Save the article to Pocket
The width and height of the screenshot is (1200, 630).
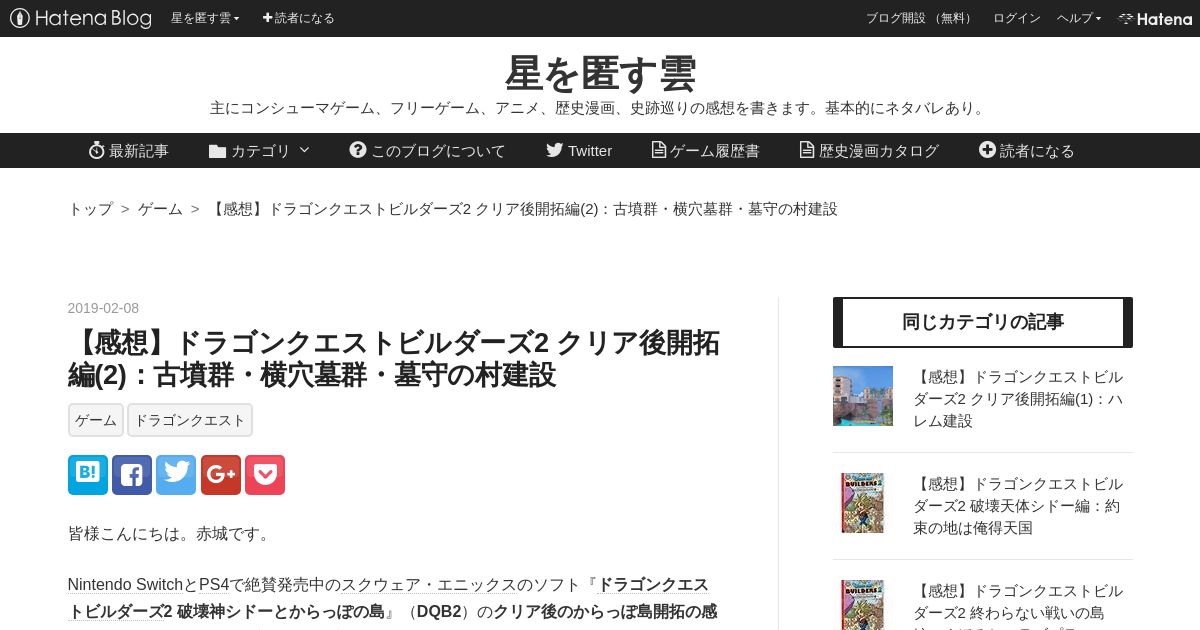265,475
